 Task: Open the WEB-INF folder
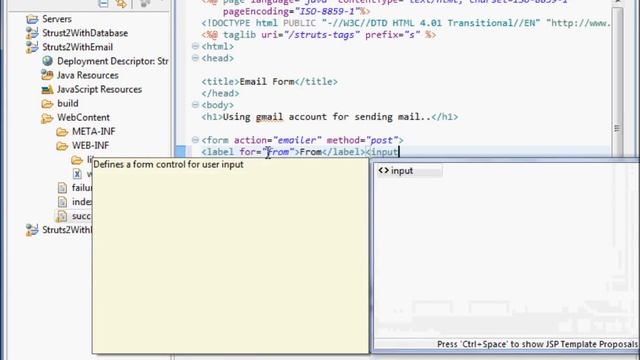(x=90, y=146)
